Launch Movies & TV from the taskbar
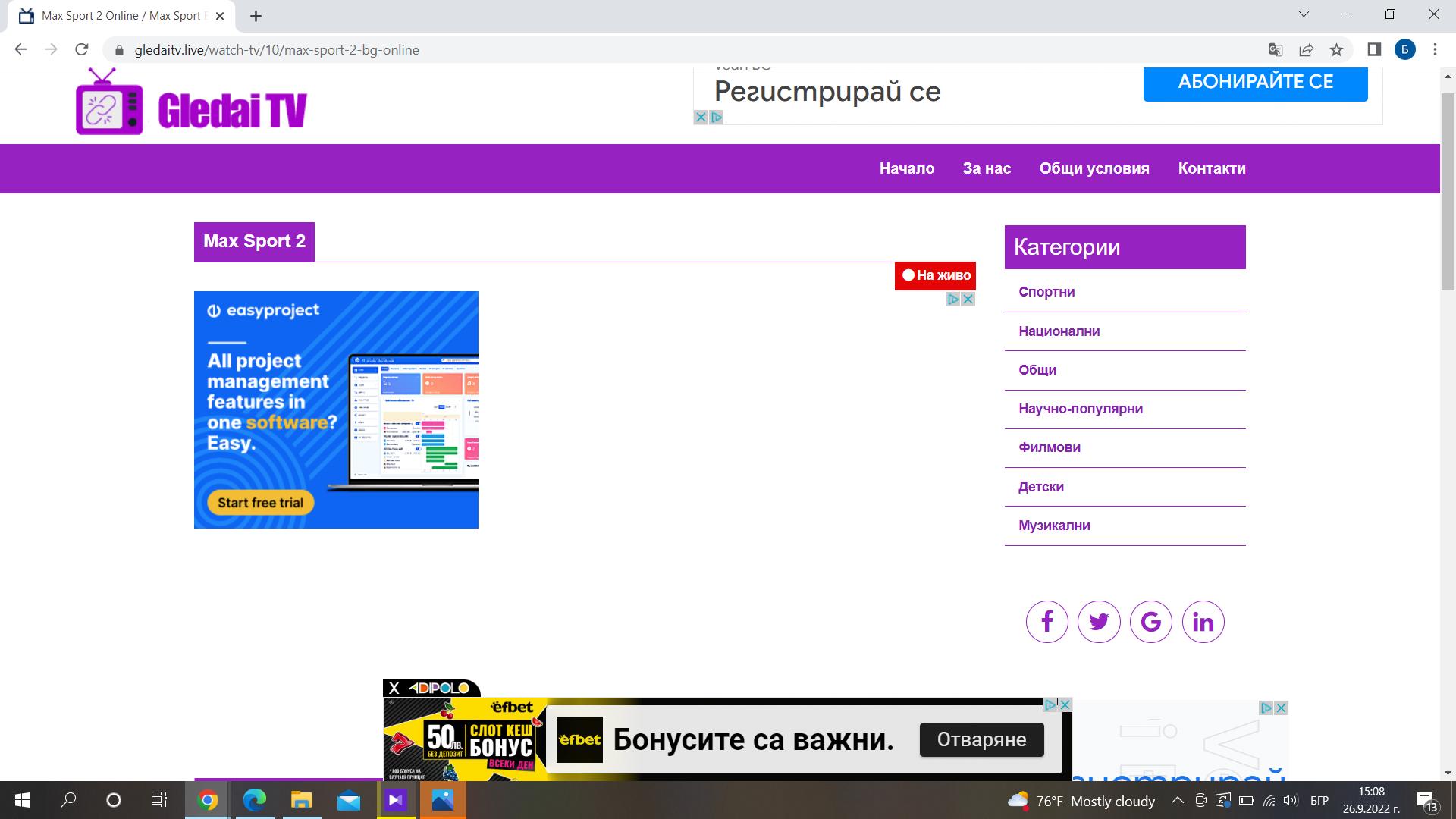The height and width of the screenshot is (819, 1456). [x=395, y=800]
